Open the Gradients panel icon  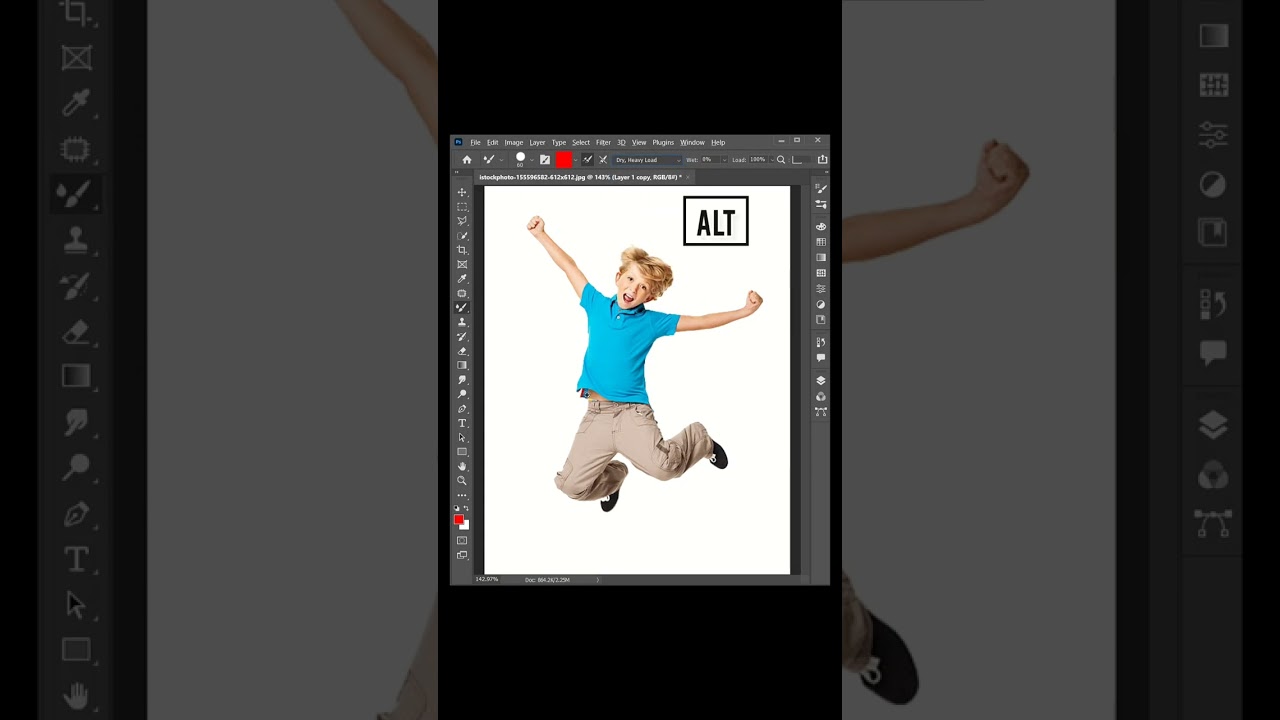pos(821,257)
